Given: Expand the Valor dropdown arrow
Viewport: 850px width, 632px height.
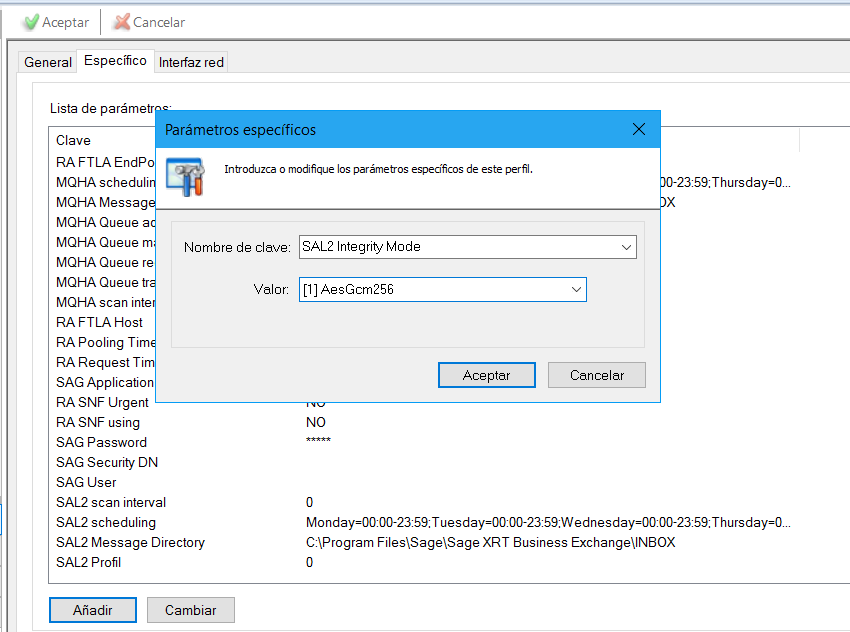Looking at the screenshot, I should [576, 290].
